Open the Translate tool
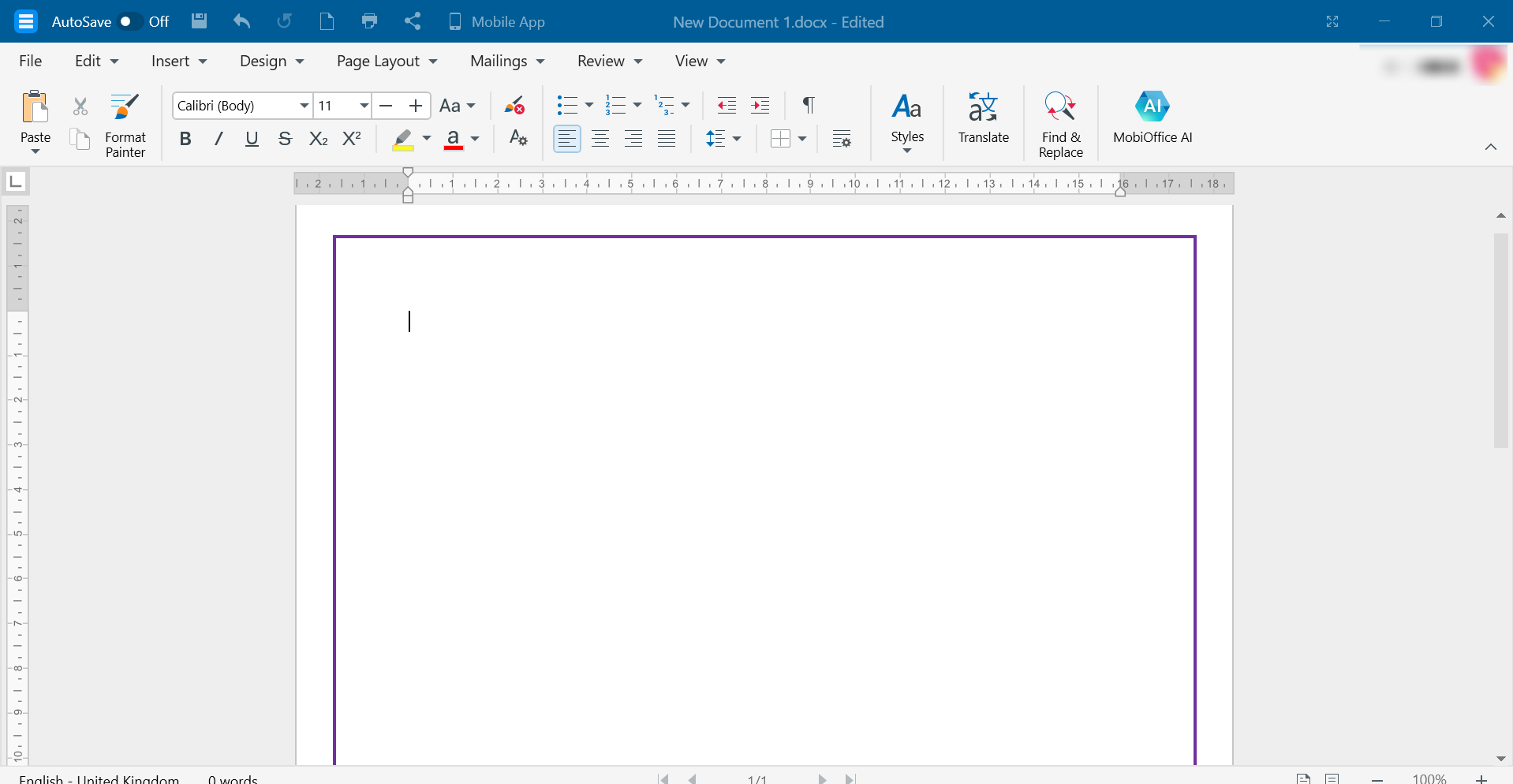The height and width of the screenshot is (784, 1513). tap(982, 118)
